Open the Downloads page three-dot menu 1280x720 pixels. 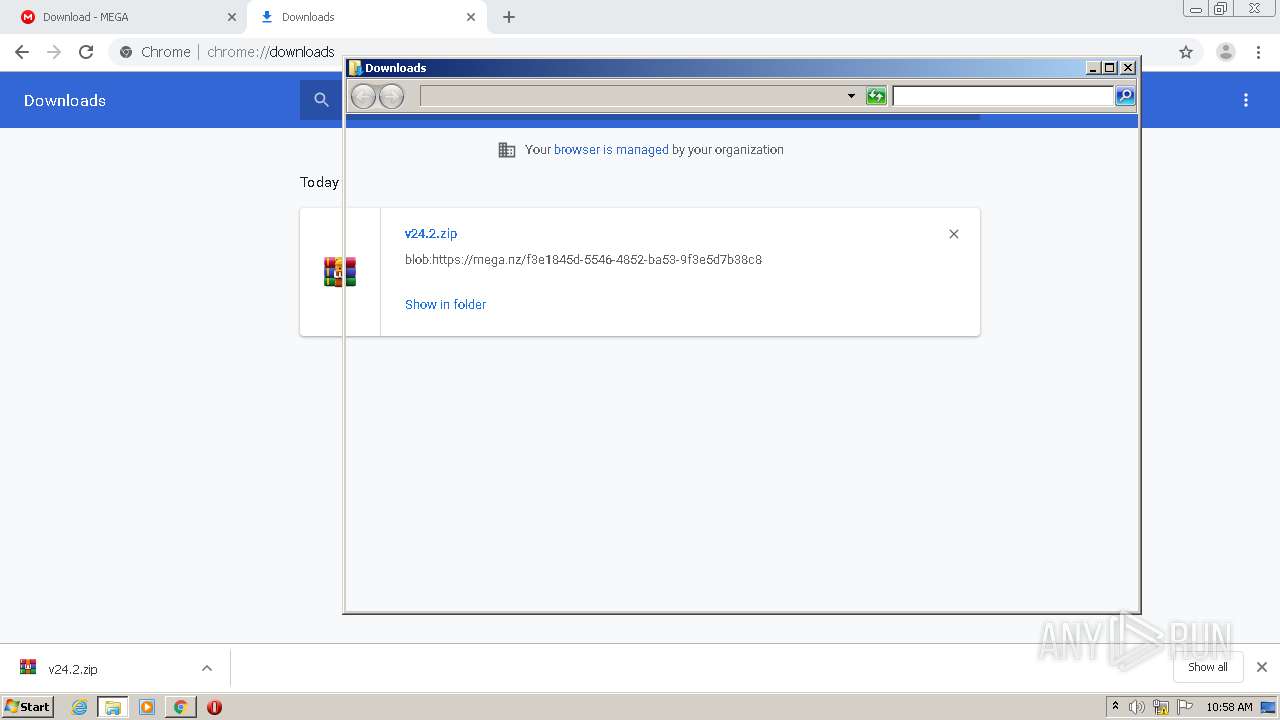point(1246,100)
